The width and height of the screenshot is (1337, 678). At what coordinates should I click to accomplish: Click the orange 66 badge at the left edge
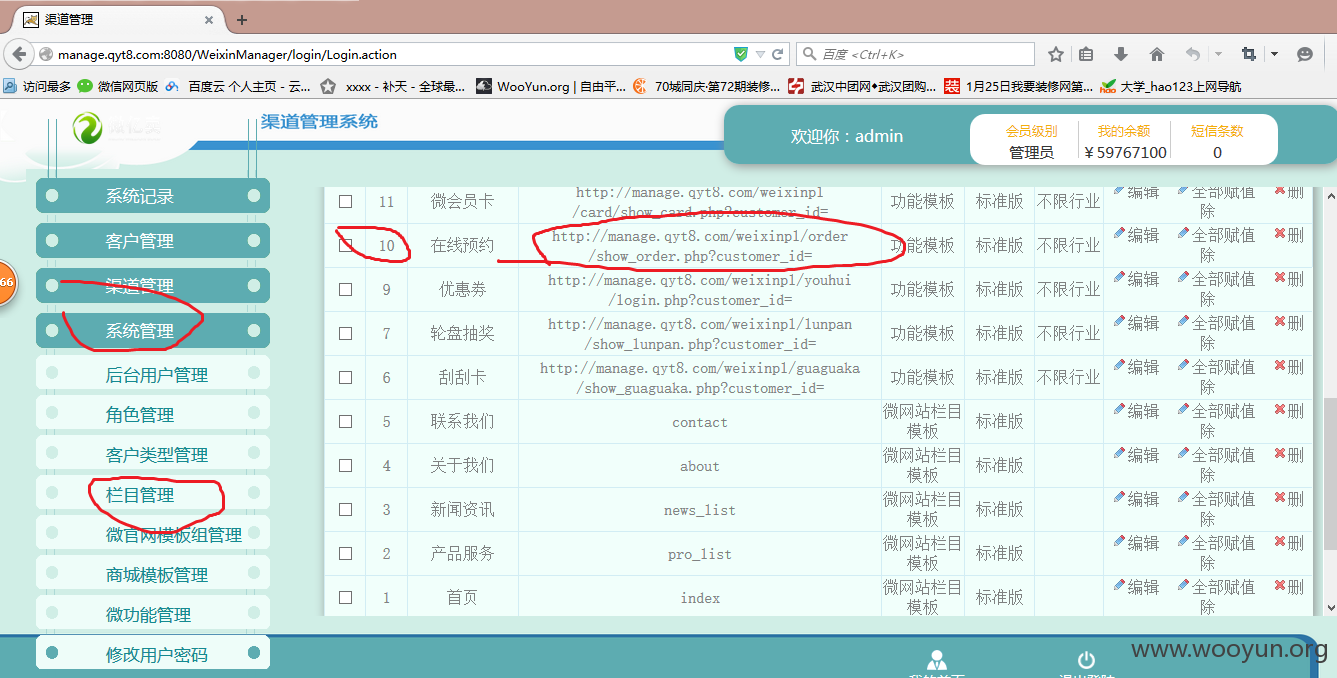pos(6,283)
